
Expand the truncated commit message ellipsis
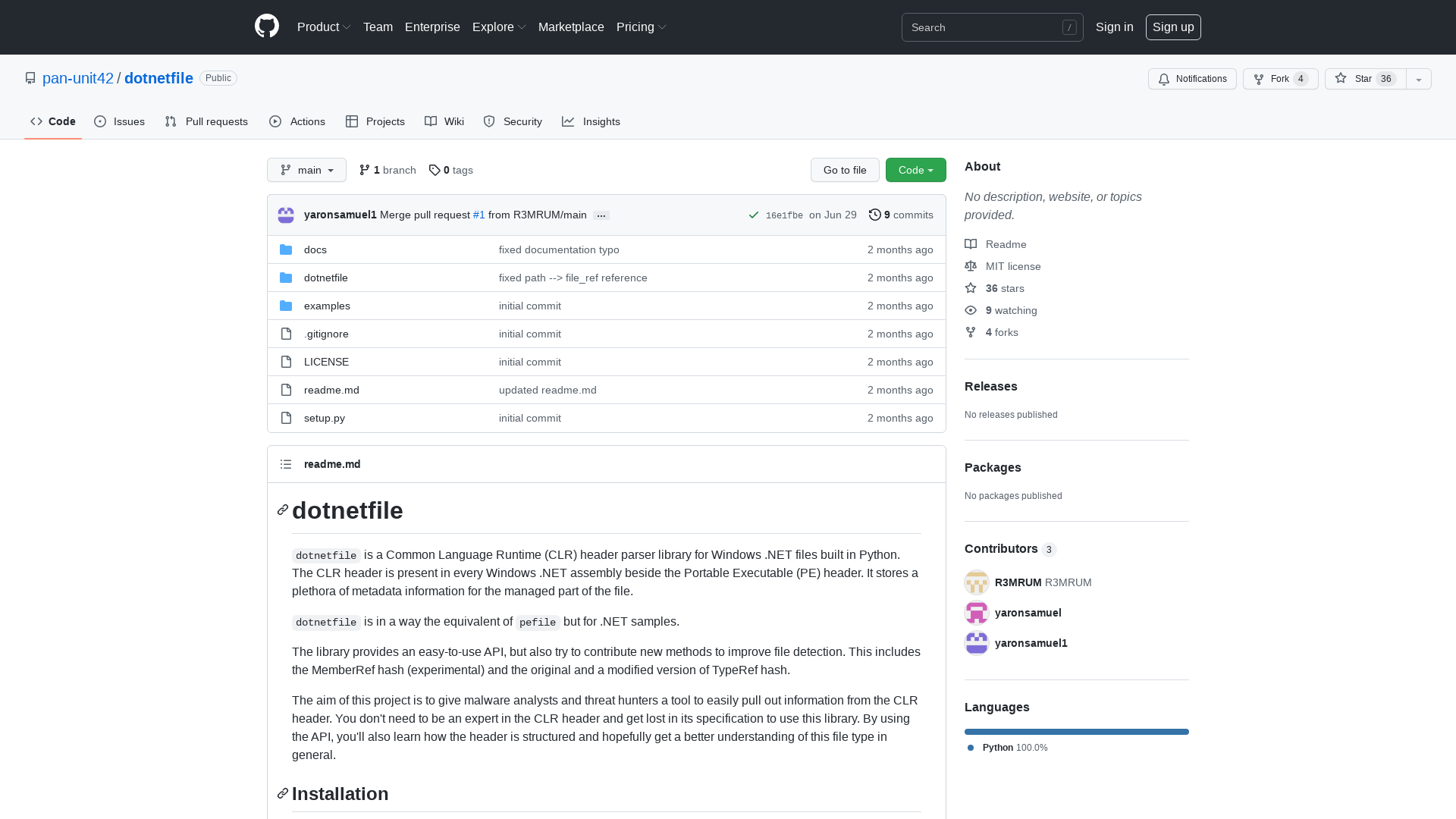coord(601,215)
